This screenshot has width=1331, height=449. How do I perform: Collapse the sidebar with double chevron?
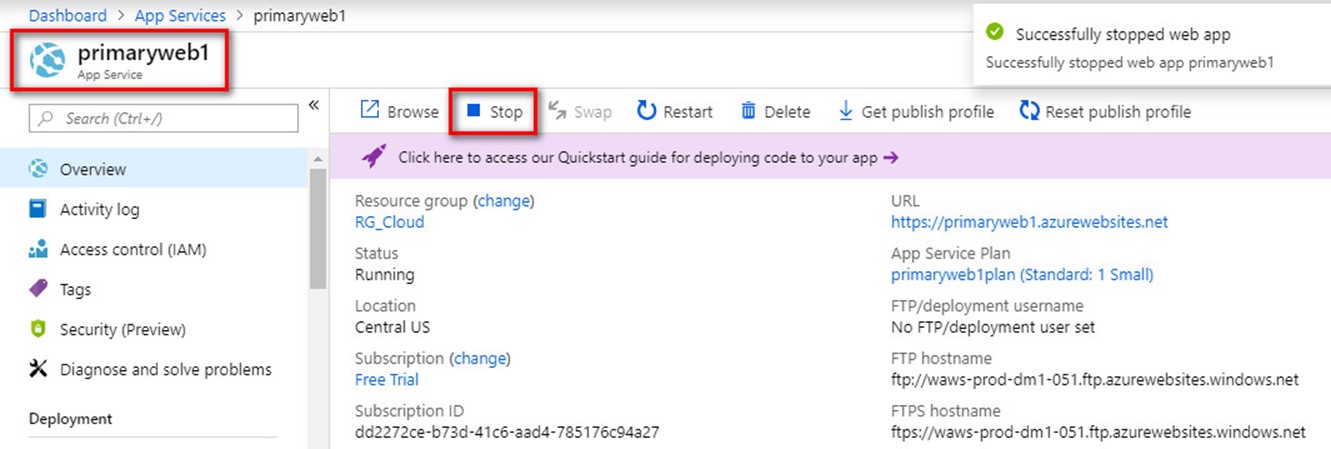point(313,106)
